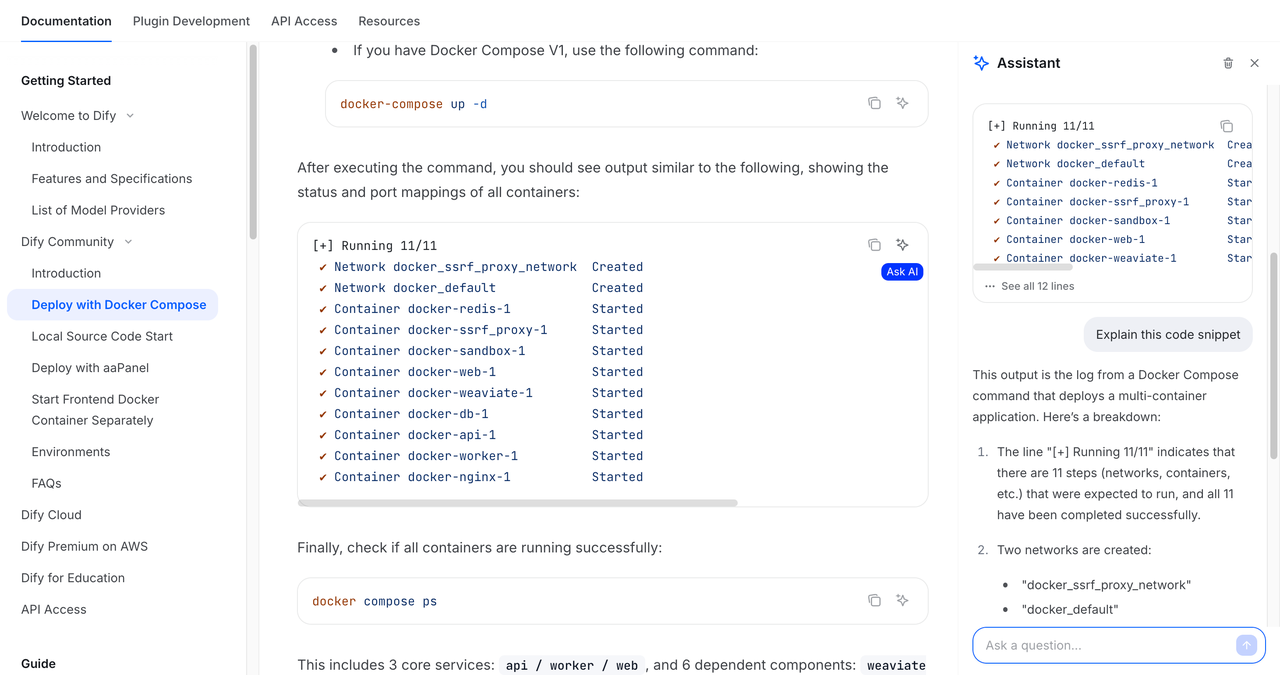The image size is (1280, 675).
Task: Click Ask AI sparkle icon on Running 11/11 block
Action: 902,245
